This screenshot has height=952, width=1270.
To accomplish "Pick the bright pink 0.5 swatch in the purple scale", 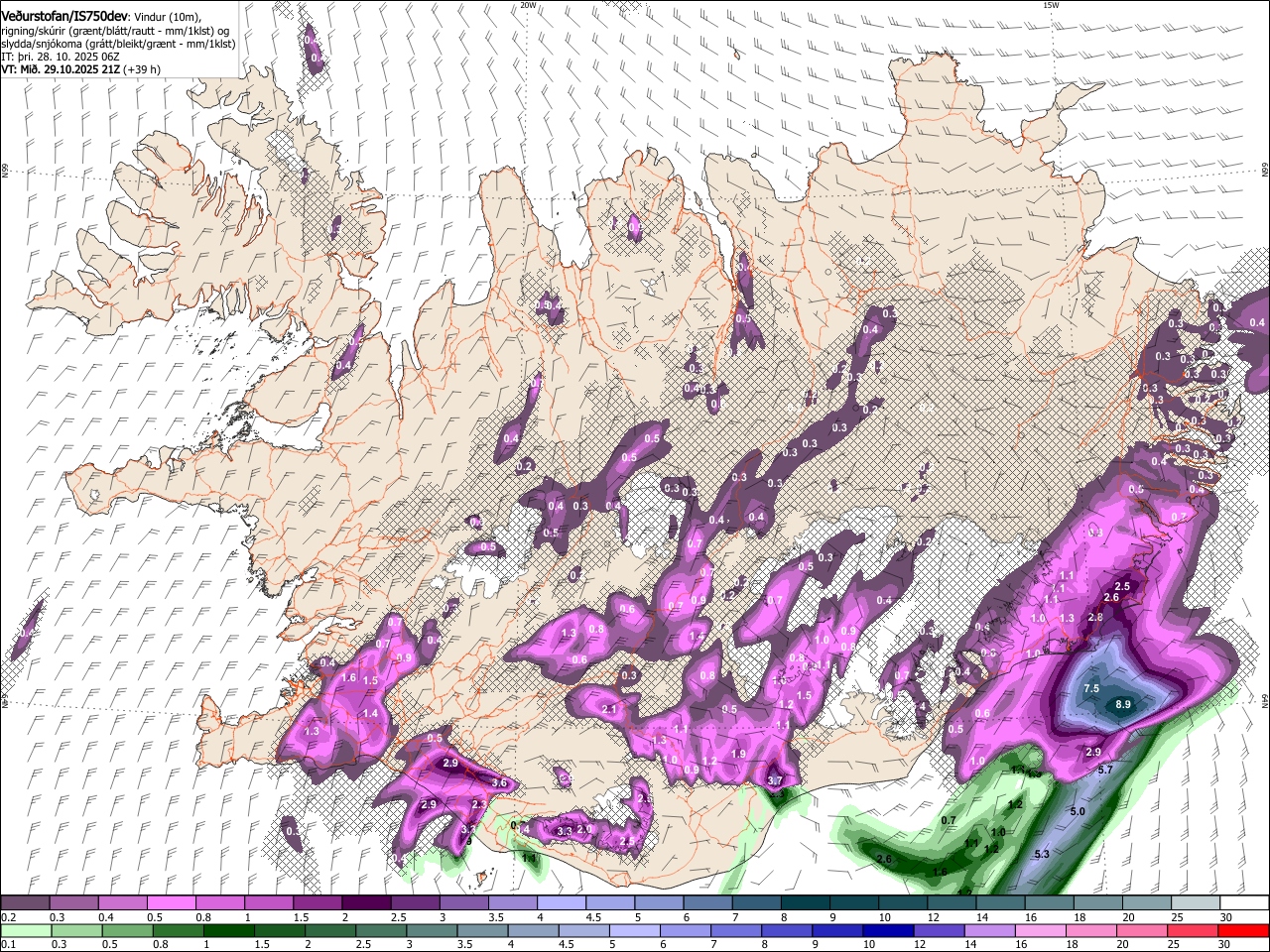I will [x=171, y=902].
